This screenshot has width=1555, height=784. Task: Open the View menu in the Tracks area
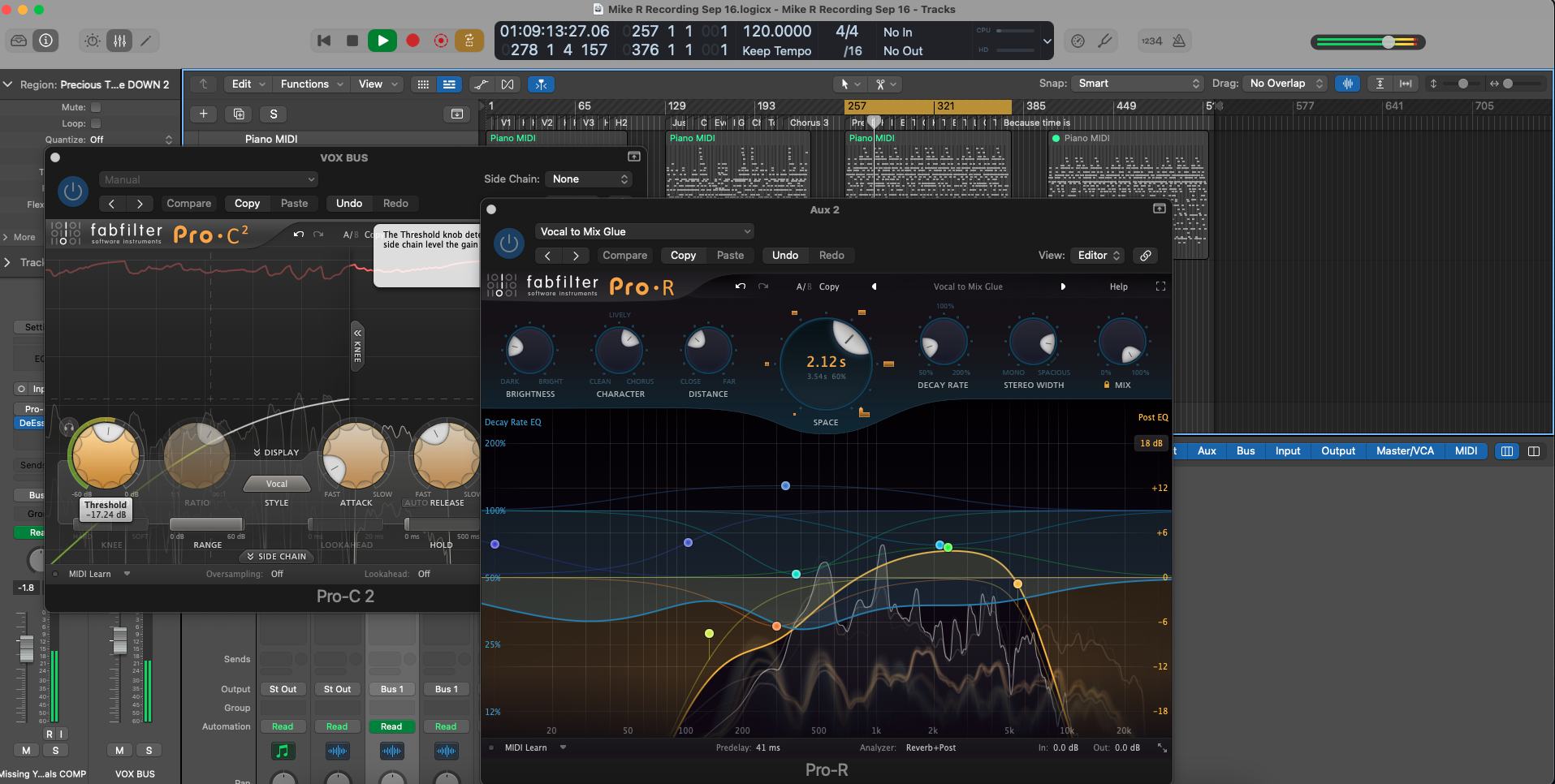379,84
